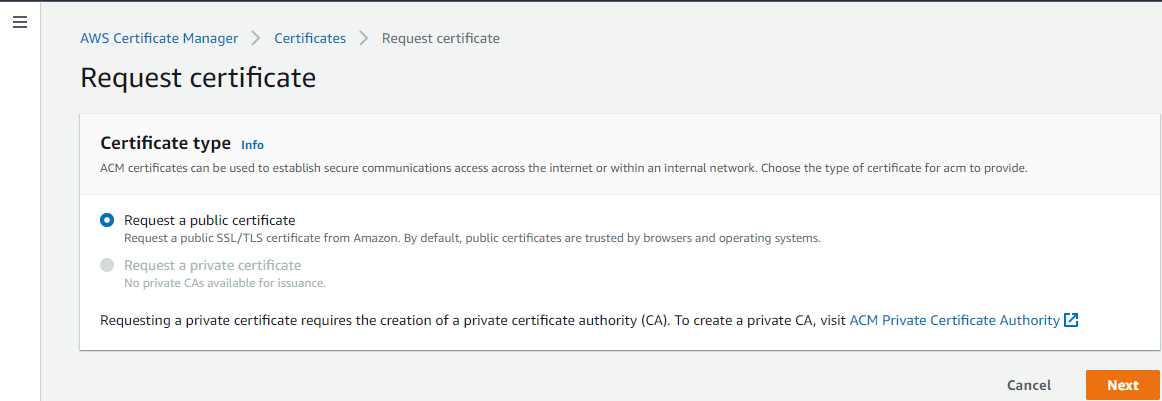Image resolution: width=1162 pixels, height=401 pixels.
Task: Click external-link icon after ACM Private Certificate Authority
Action: point(1071,320)
